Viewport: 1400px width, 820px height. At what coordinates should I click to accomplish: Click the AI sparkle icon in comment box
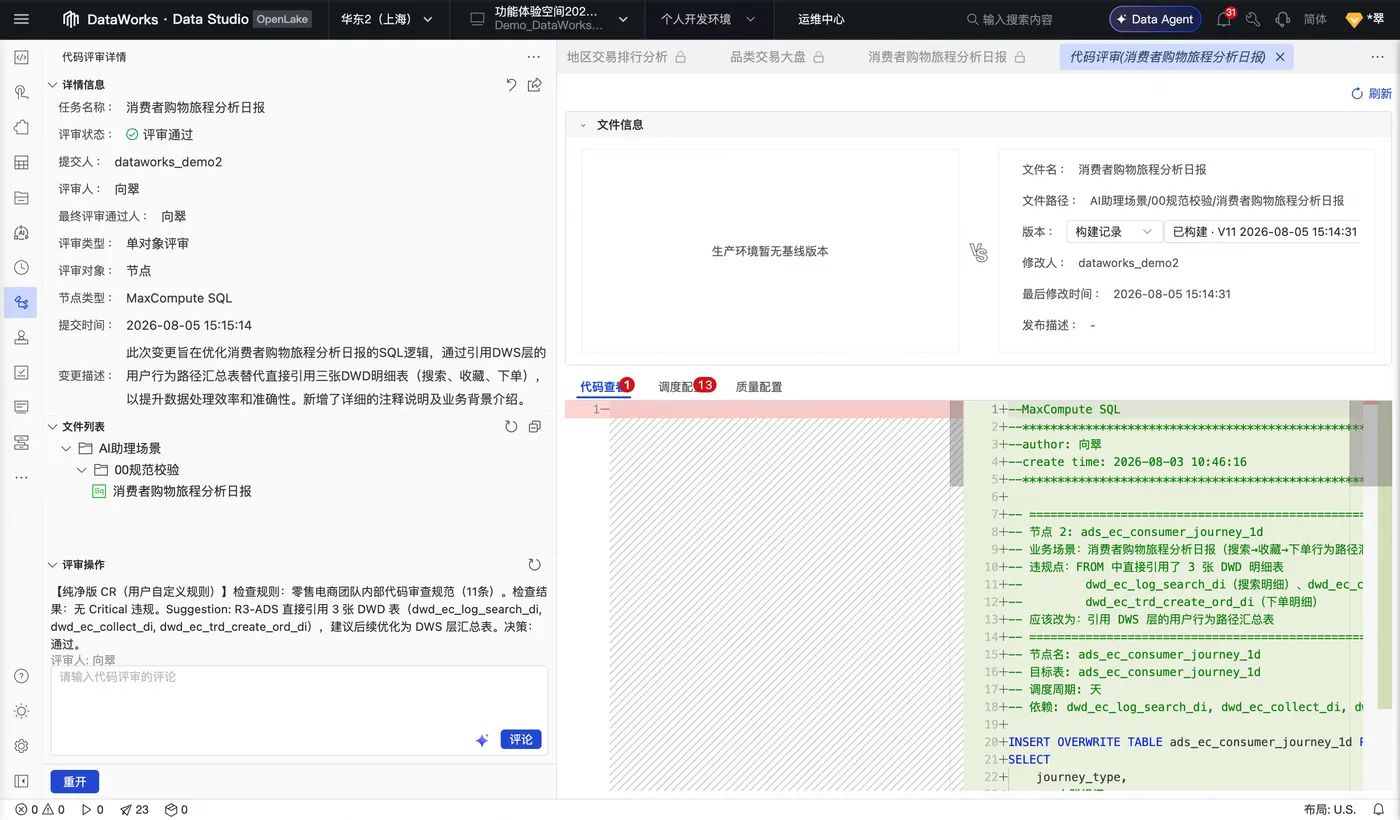click(482, 740)
